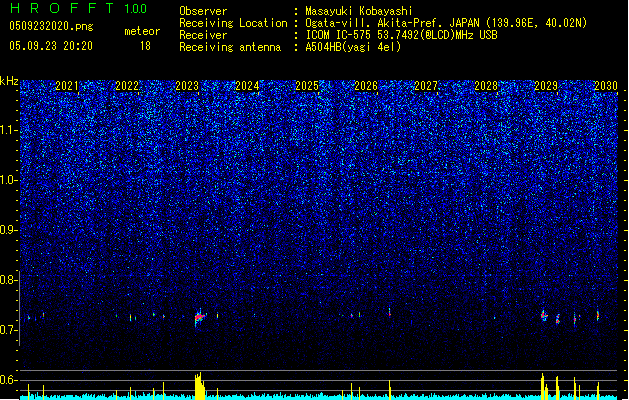The image size is (629, 400).
Task: Click the date stamp 05.09.23 20:20
Action: [51, 46]
